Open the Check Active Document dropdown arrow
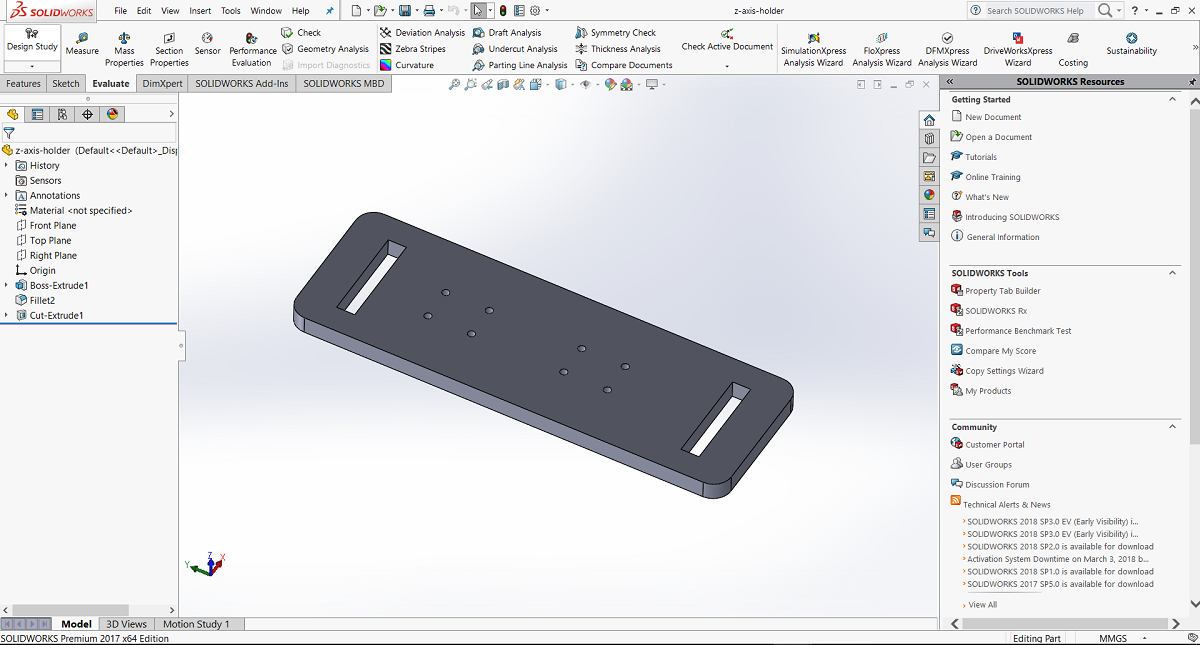 pos(727,66)
